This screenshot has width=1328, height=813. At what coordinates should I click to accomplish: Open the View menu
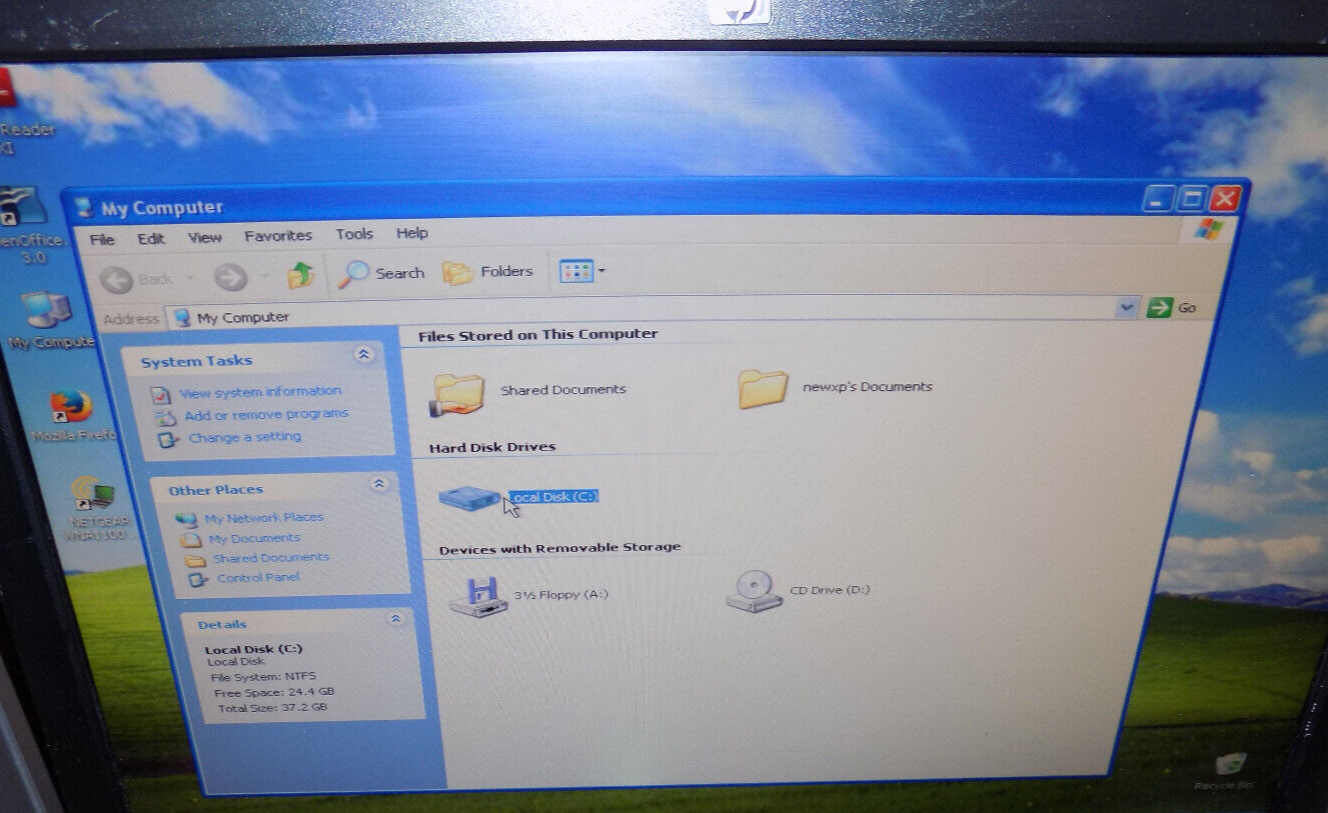coord(204,238)
